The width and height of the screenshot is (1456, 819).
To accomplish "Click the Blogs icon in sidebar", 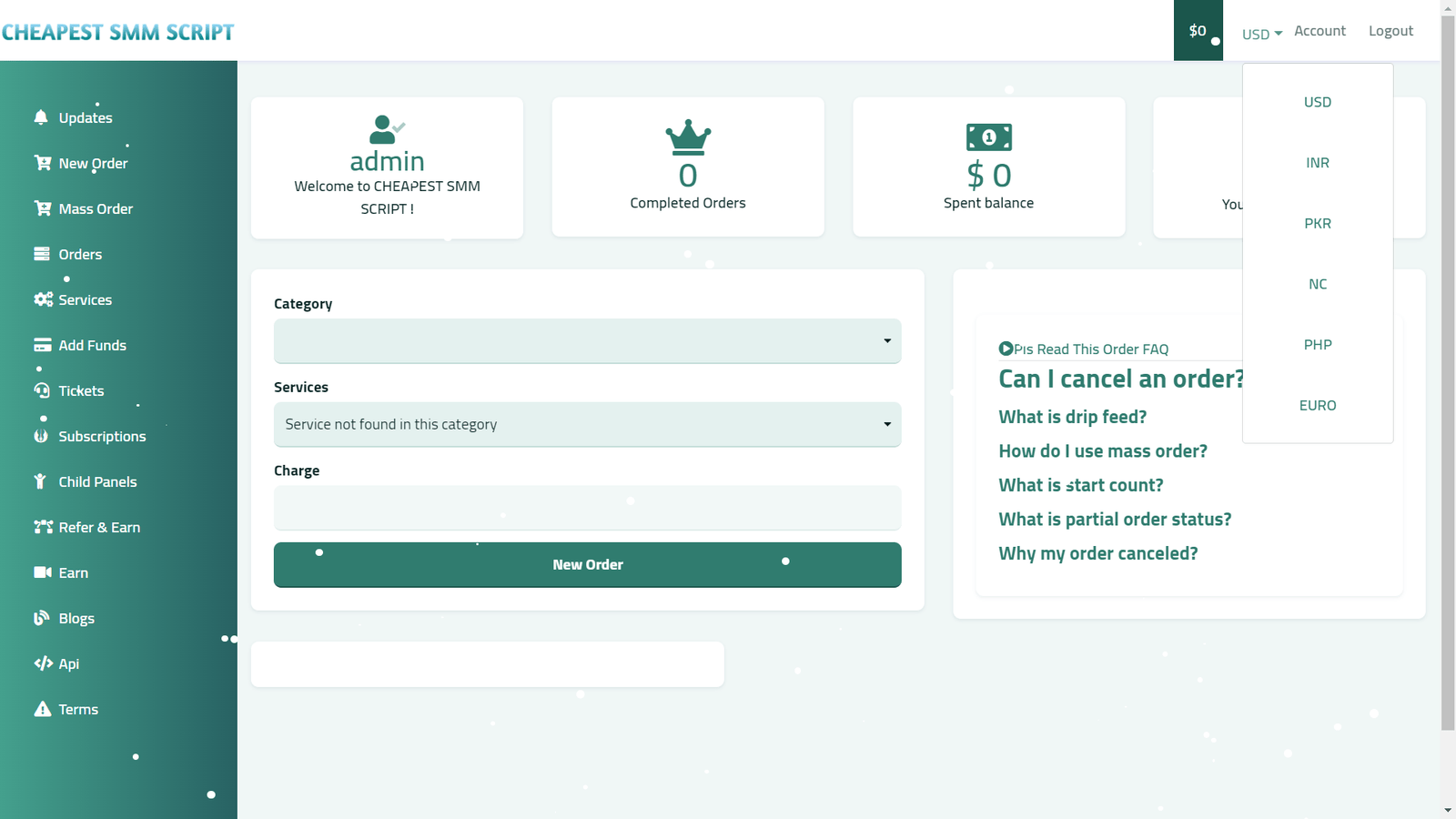I will point(42,618).
